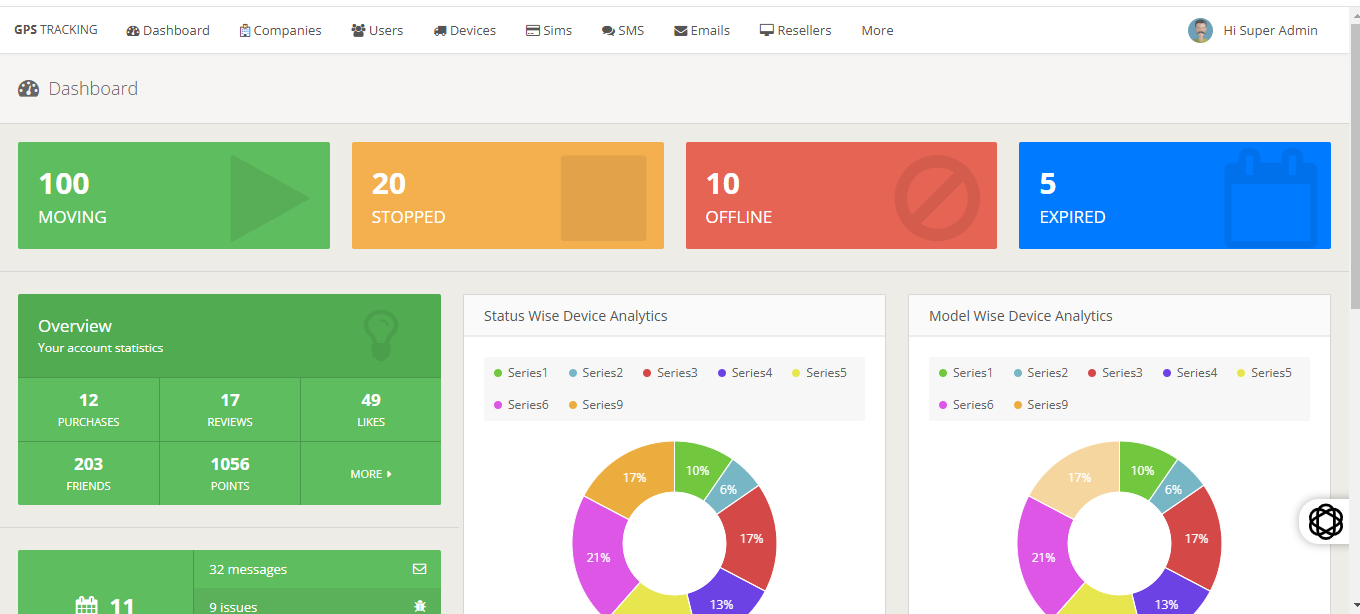The width and height of the screenshot is (1360, 614).
Task: Open the 10 Offline devices card
Action: click(x=841, y=195)
